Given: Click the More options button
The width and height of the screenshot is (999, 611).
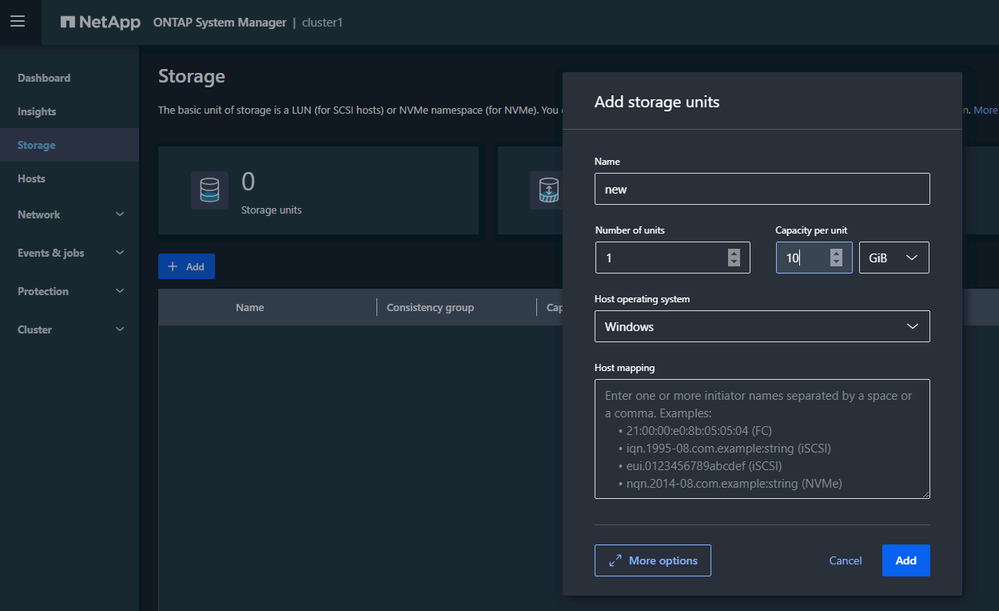Looking at the screenshot, I should click(652, 561).
